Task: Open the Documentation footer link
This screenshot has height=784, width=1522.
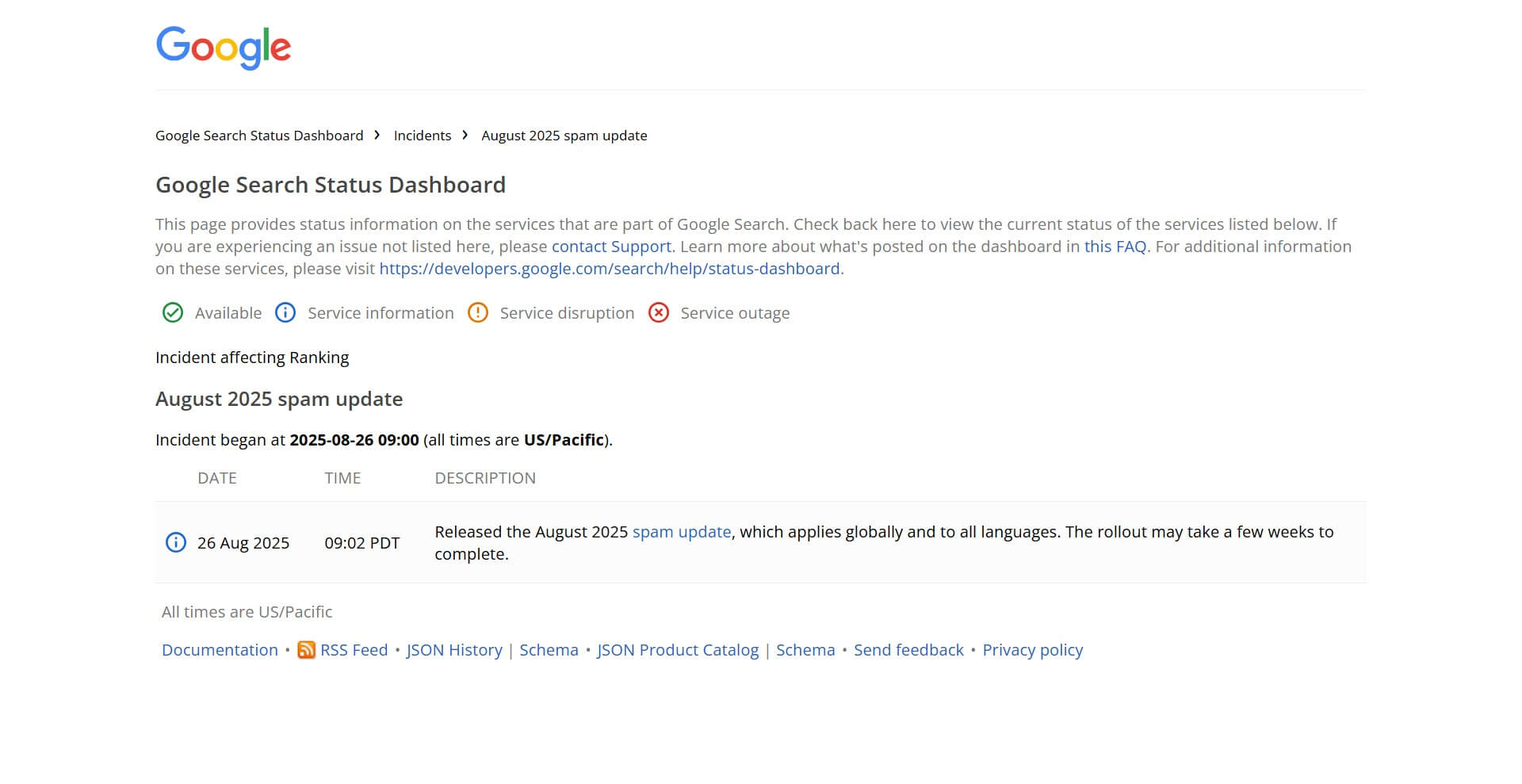Action: coord(220,650)
